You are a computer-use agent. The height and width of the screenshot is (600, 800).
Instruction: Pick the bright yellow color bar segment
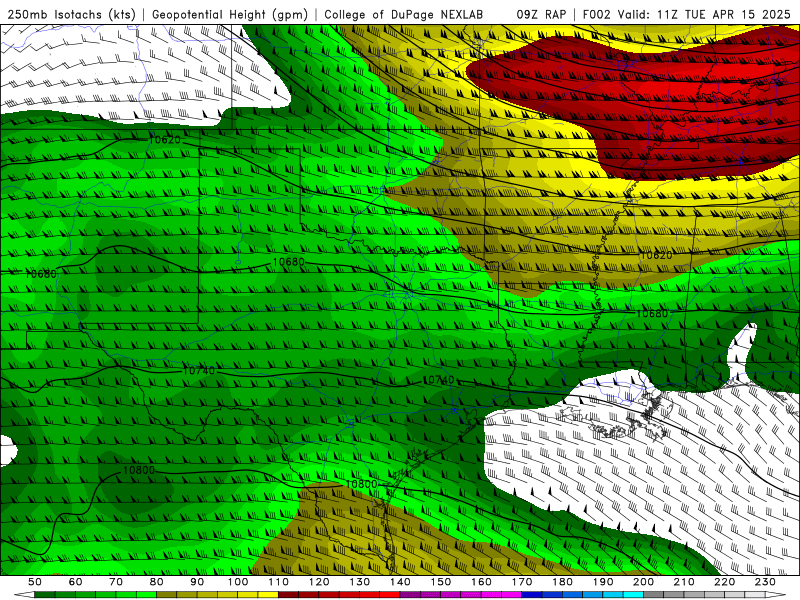(x=268, y=595)
